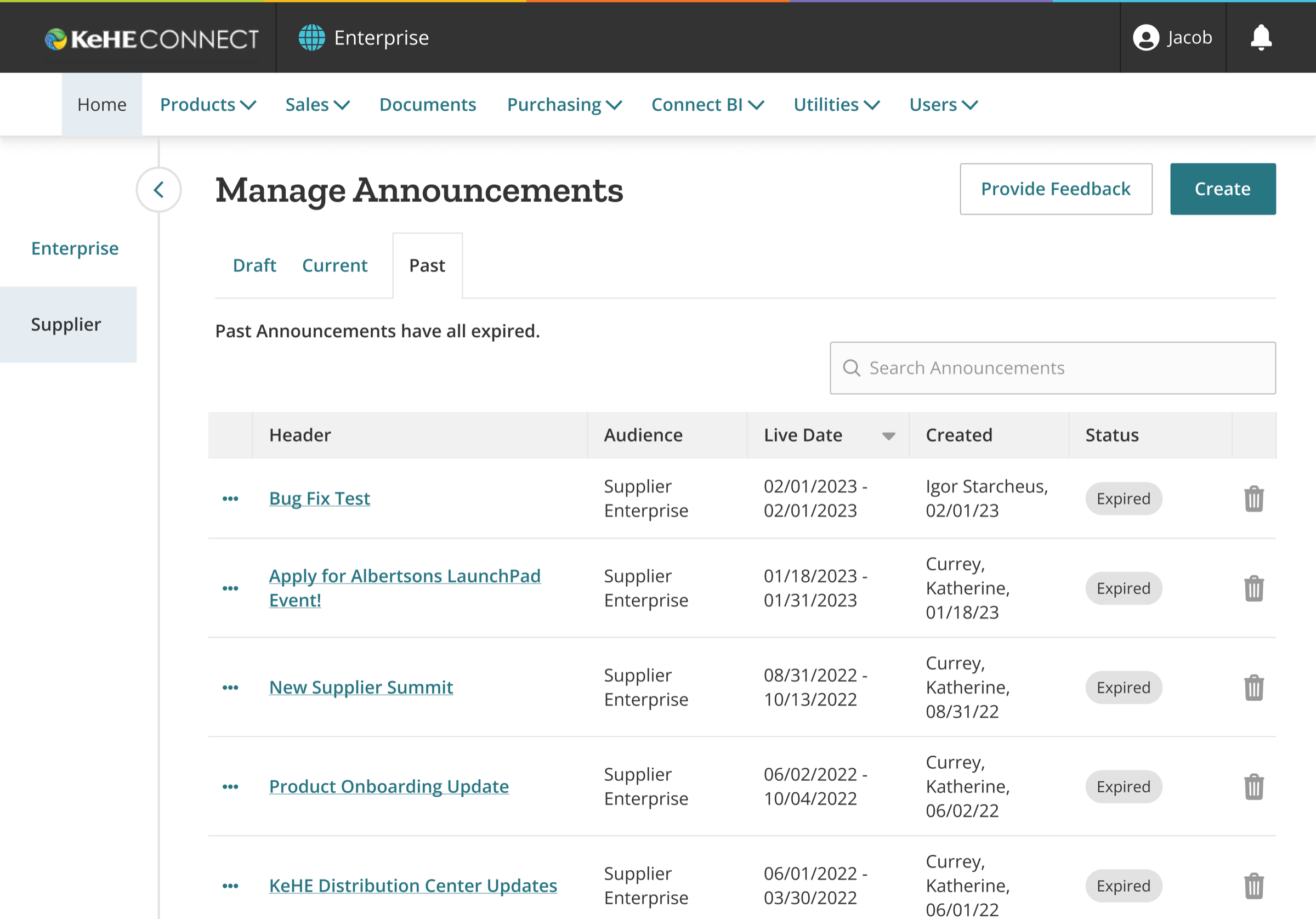Delete the New Supplier Summit announcement

point(1254,688)
